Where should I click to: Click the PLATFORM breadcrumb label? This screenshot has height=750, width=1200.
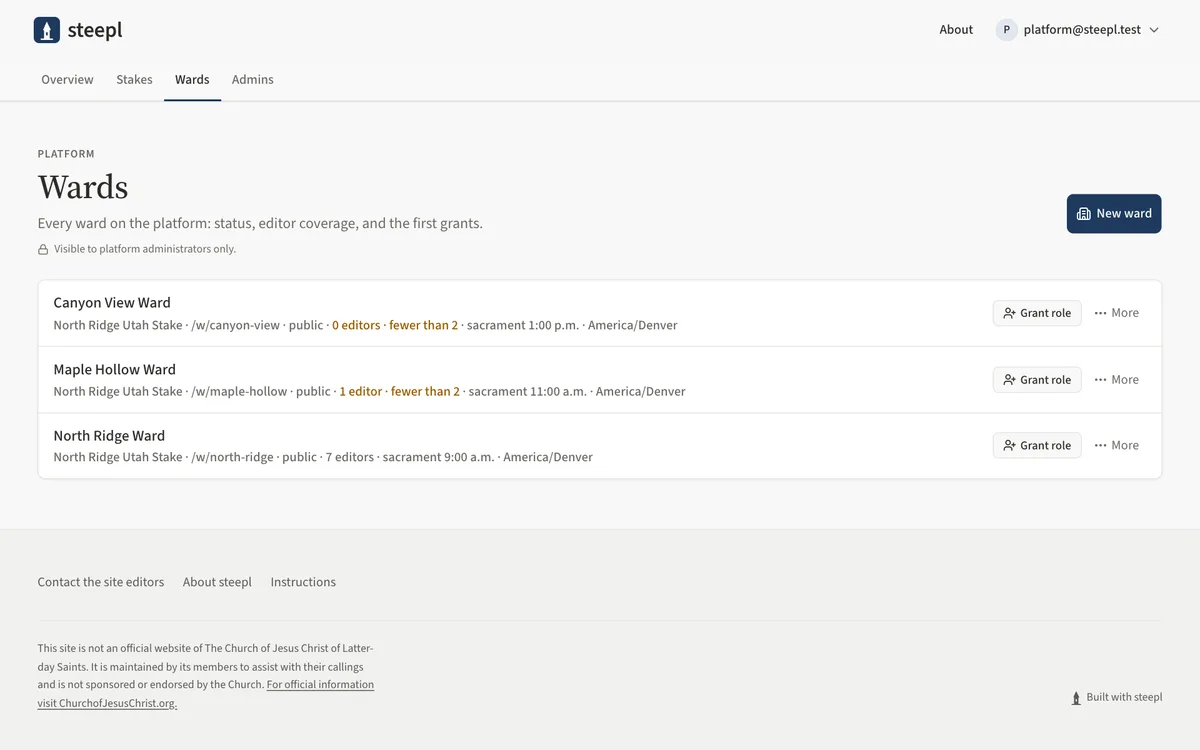[x=66, y=154]
